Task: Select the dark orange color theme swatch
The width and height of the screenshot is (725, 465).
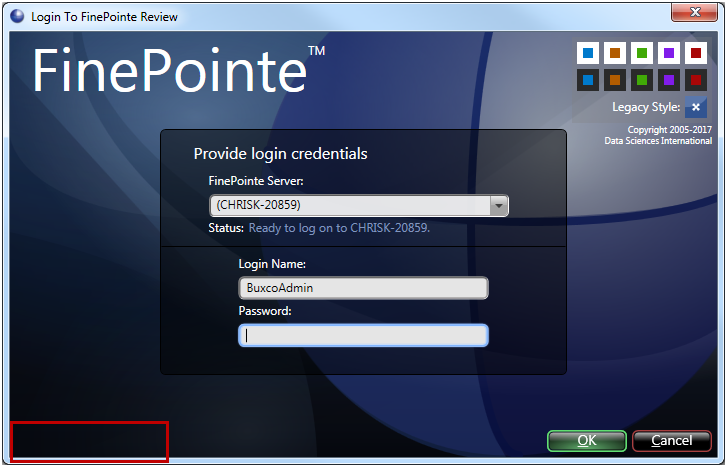Action: tap(615, 80)
